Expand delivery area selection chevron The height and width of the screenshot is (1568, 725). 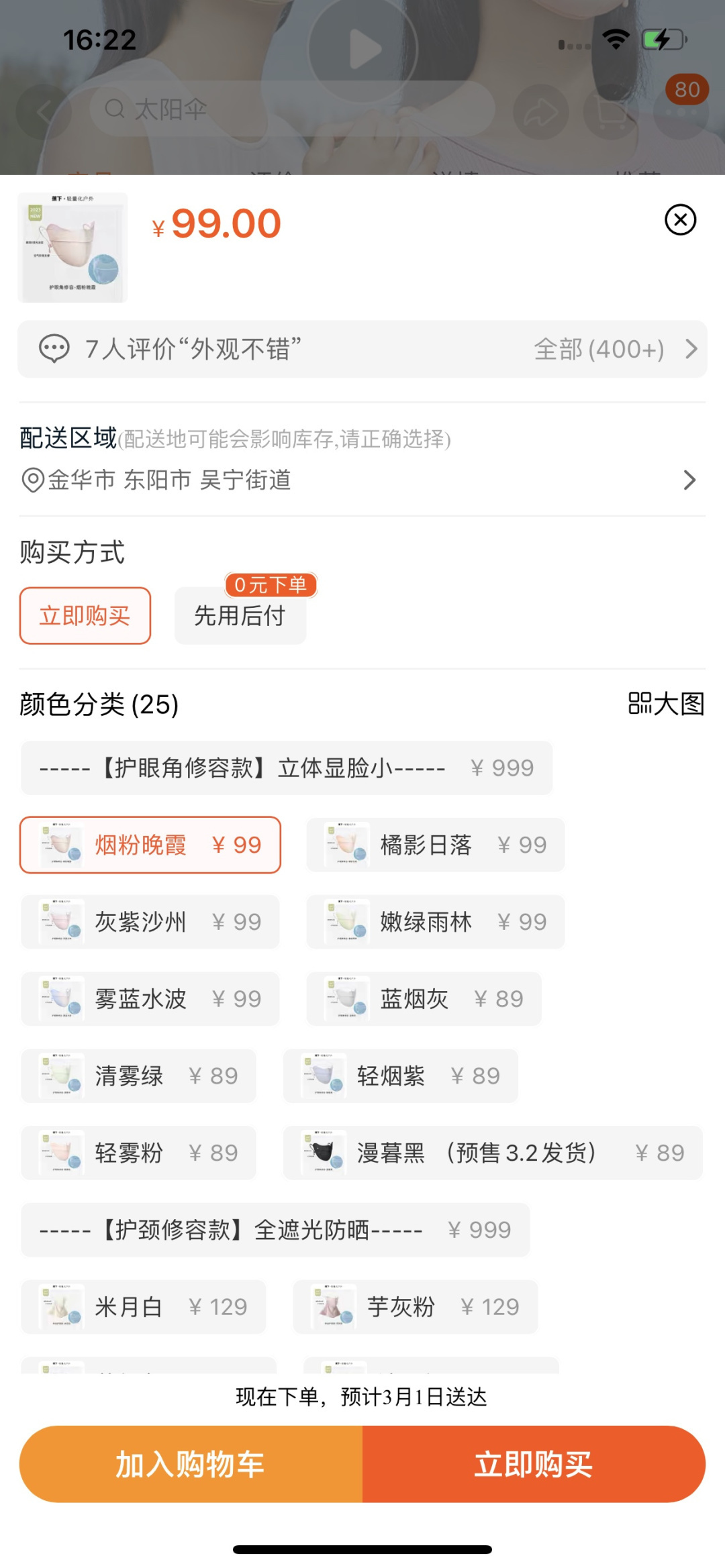click(689, 480)
